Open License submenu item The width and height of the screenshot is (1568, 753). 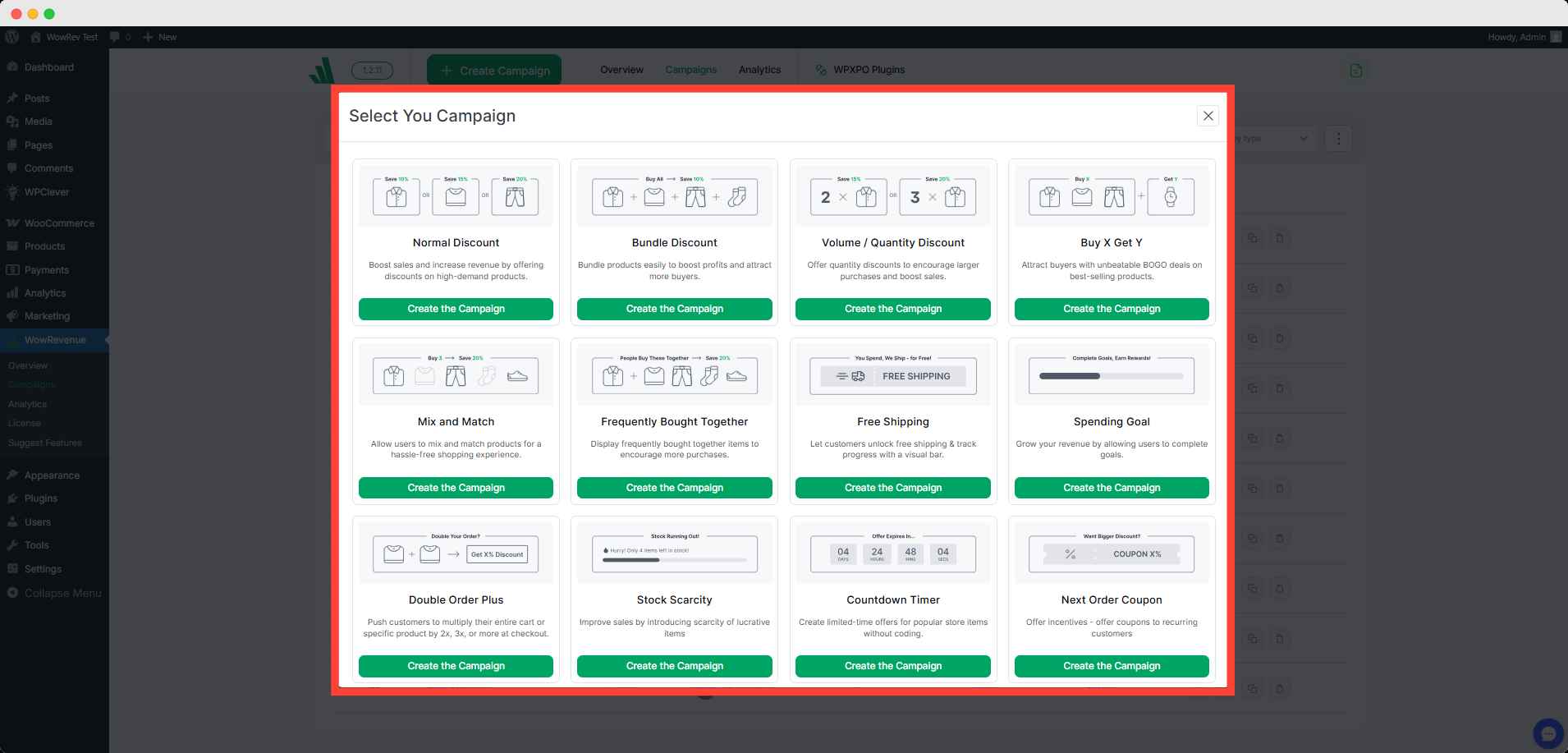tap(24, 423)
